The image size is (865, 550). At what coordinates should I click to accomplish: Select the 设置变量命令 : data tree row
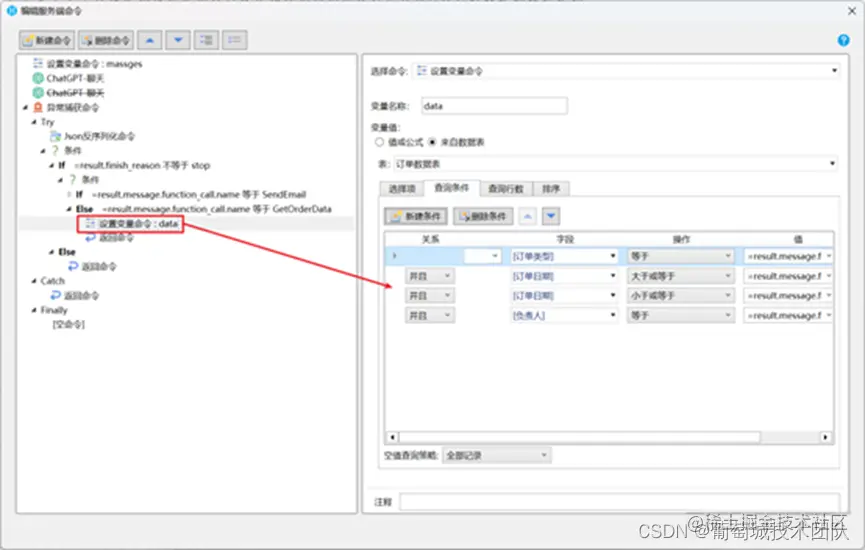[x=186, y=223]
